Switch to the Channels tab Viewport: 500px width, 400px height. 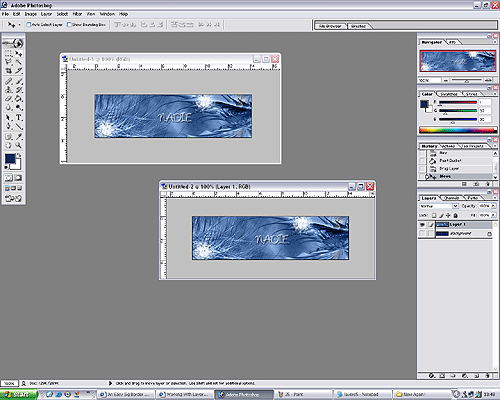pyautogui.click(x=452, y=198)
